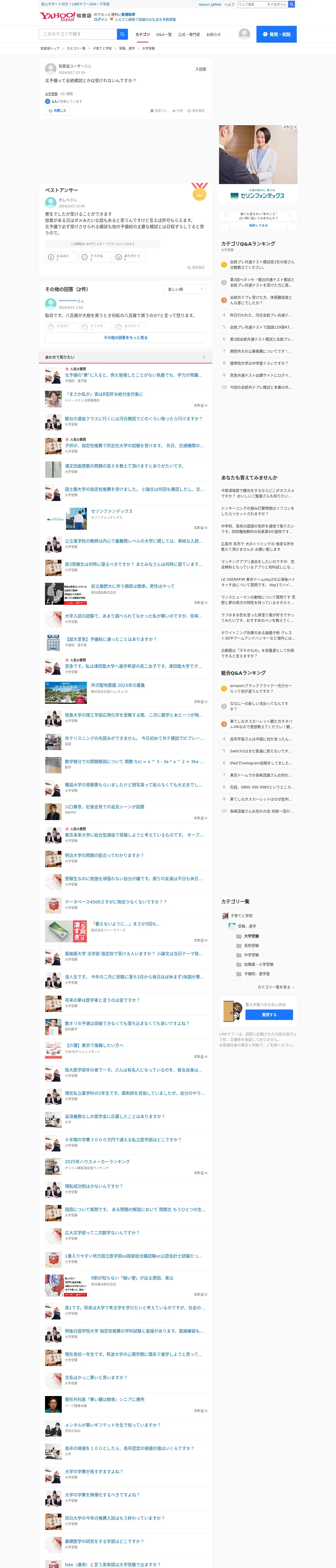Click inside the このカテゴリで探す search field

tap(77, 34)
